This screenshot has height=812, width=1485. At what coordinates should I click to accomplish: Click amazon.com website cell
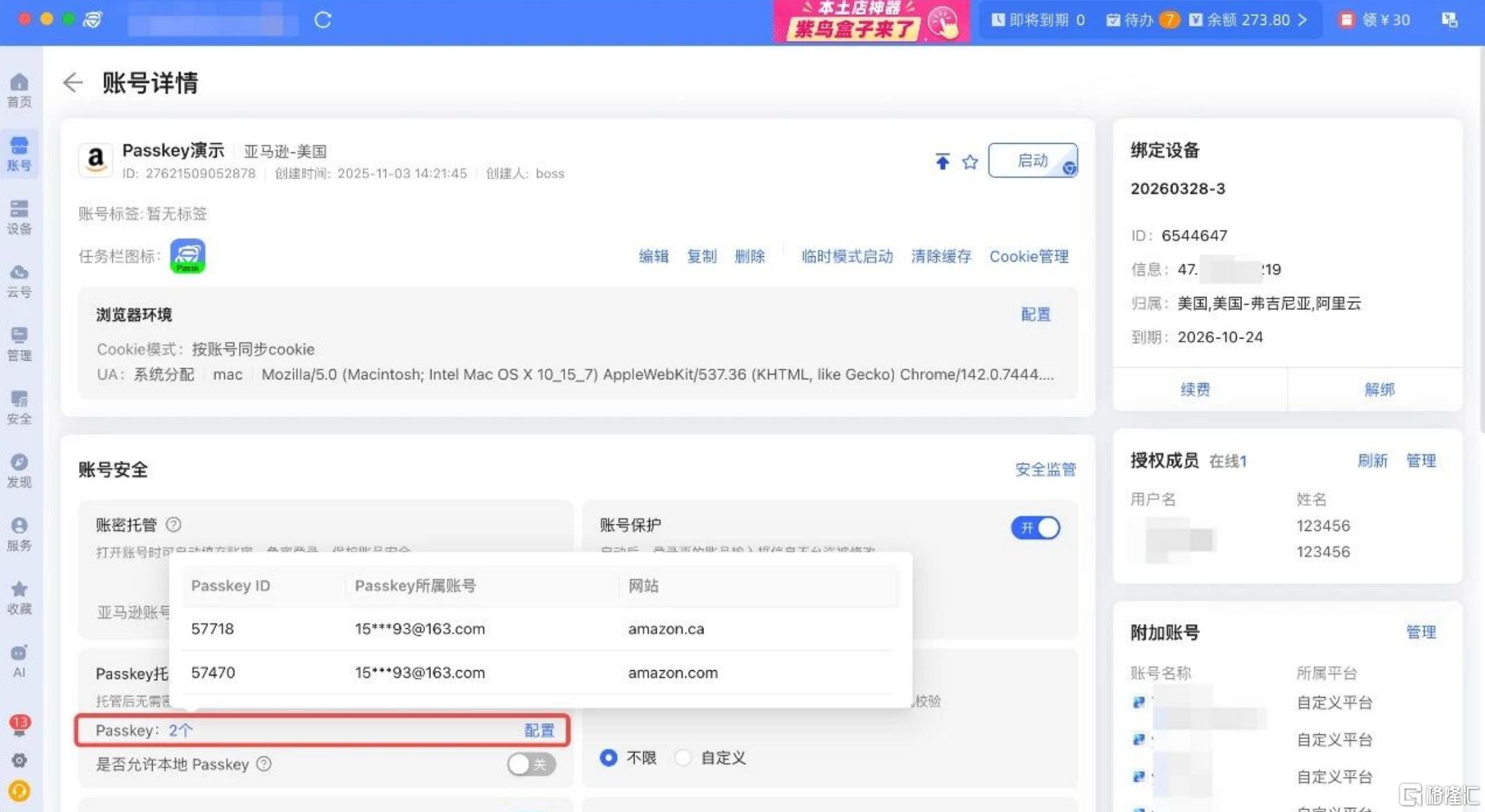point(673,673)
